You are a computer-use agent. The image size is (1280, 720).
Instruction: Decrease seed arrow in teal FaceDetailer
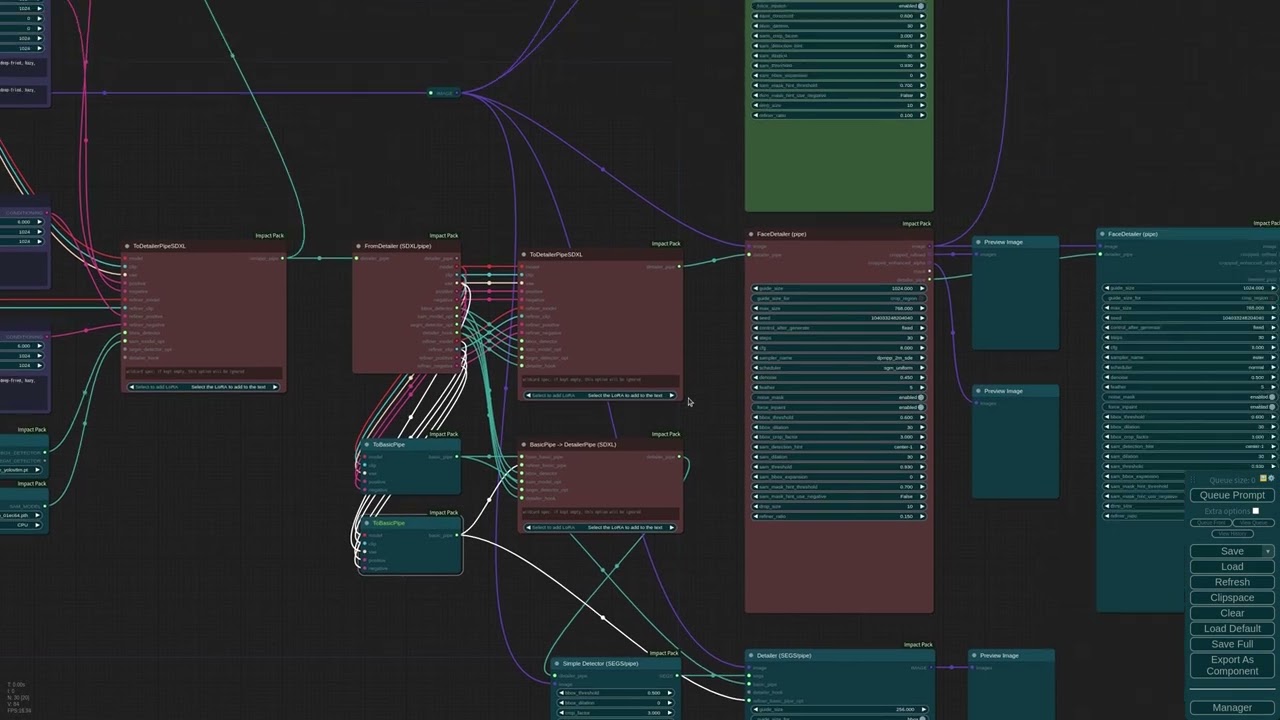1109,318
